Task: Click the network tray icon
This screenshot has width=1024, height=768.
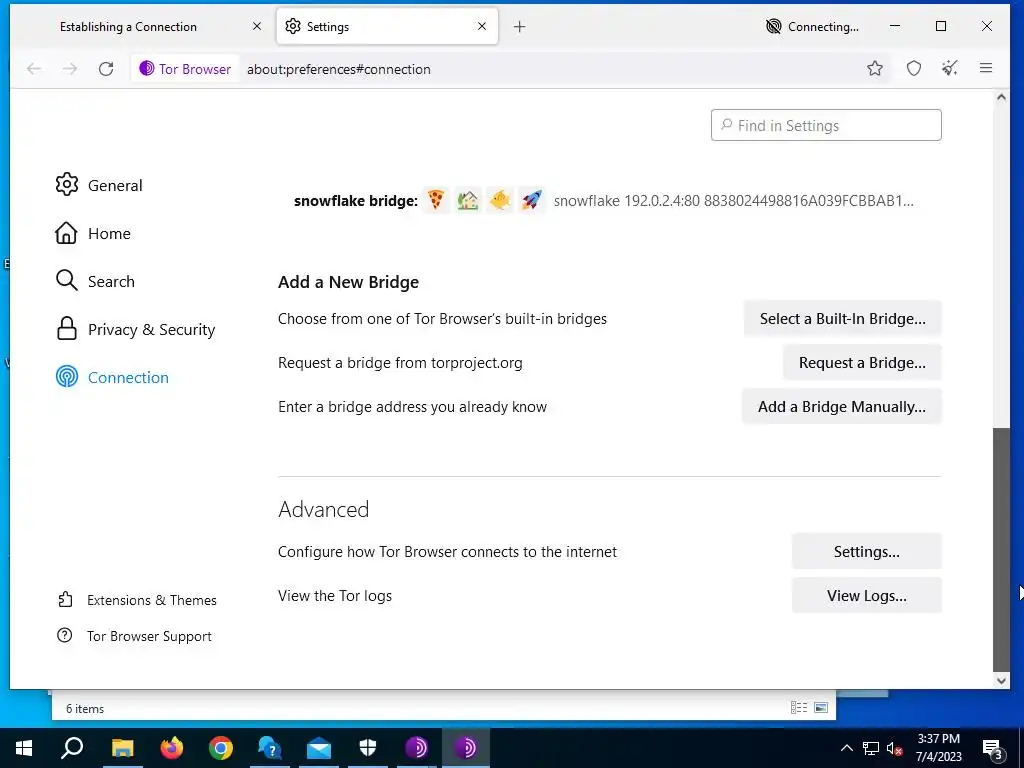Action: [x=871, y=748]
